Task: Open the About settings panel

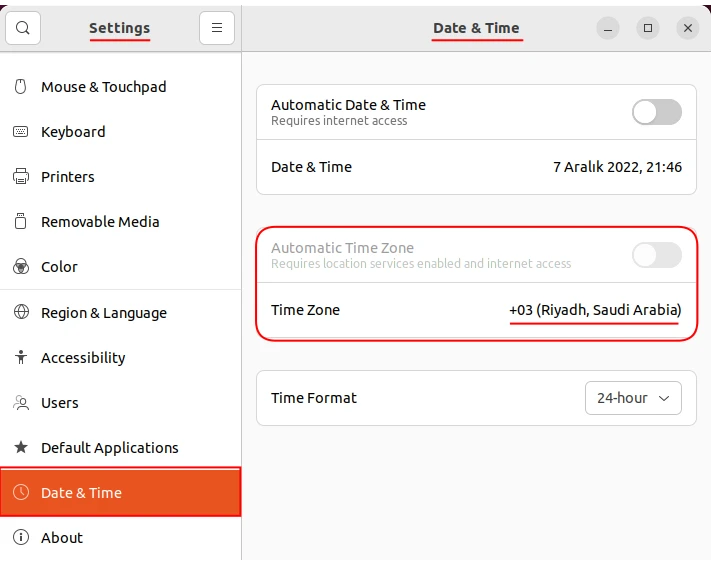Action: pos(62,538)
